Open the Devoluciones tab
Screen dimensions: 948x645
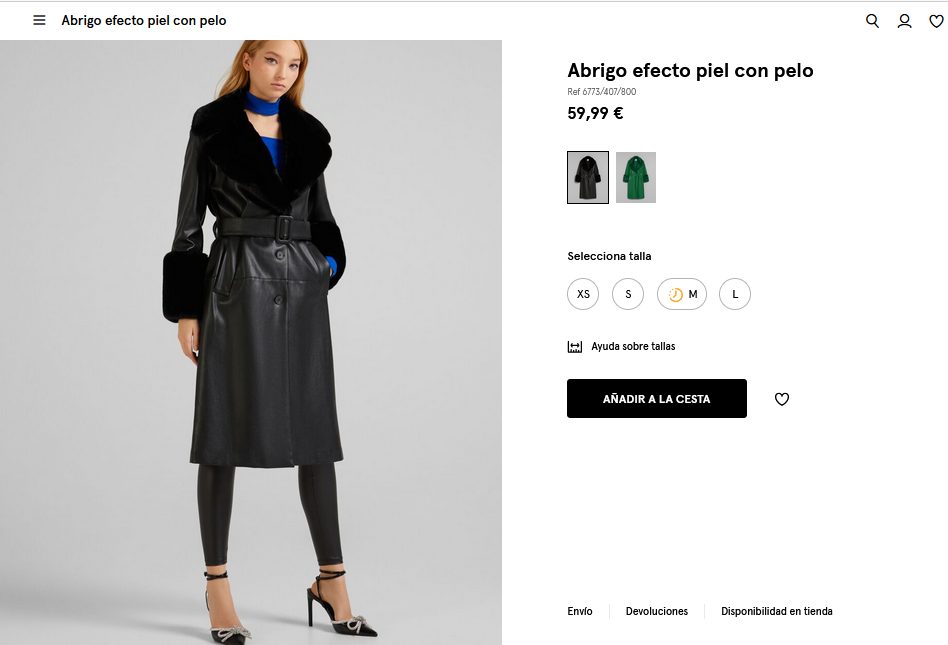(657, 611)
